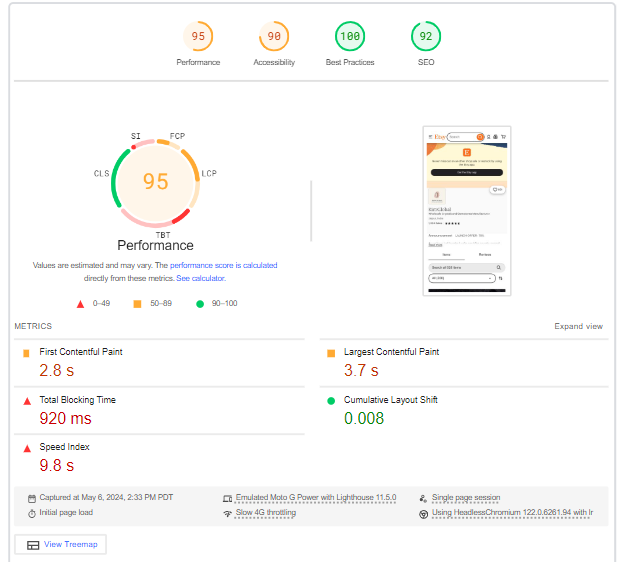This screenshot has height=562, width=619.
Task: Select the FCP label on the gauge
Action: [177, 136]
